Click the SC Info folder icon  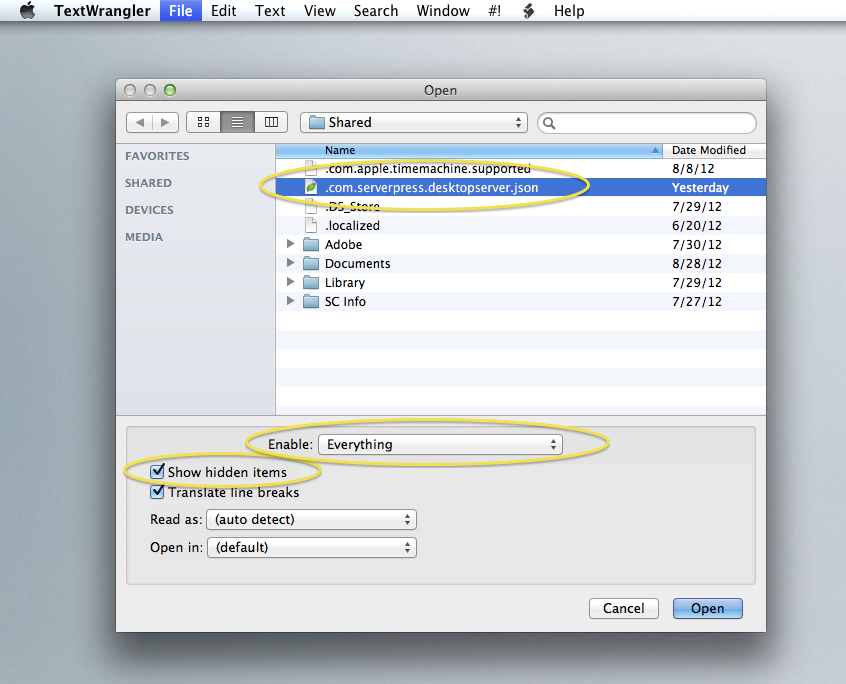[x=311, y=301]
